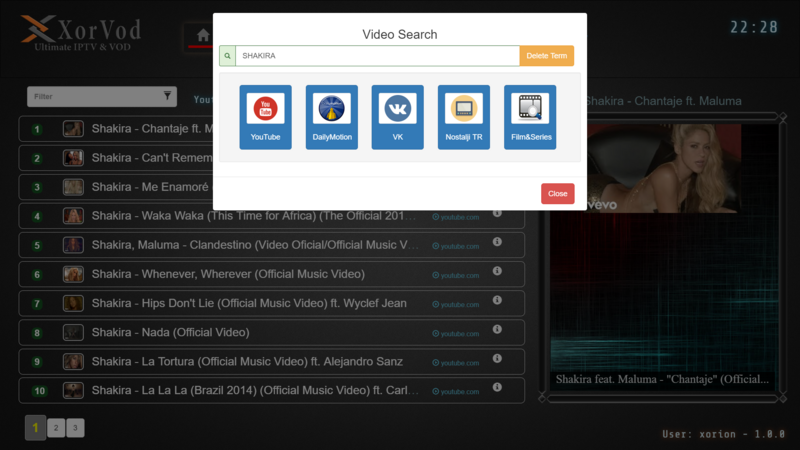Image resolution: width=800 pixels, height=450 pixels.
Task: Click the Chantaje video preview image
Action: 664,168
